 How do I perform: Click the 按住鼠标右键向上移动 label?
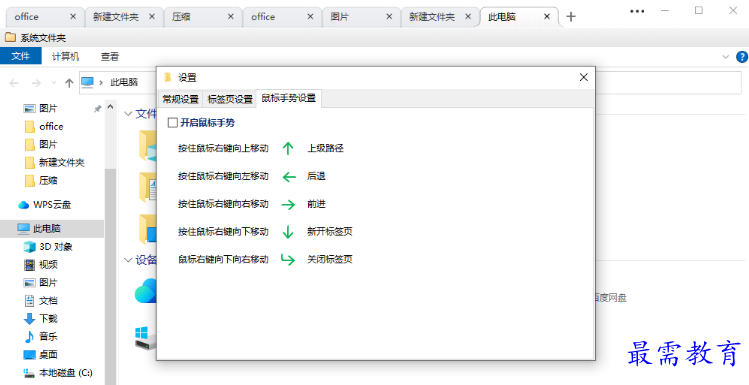(224, 149)
